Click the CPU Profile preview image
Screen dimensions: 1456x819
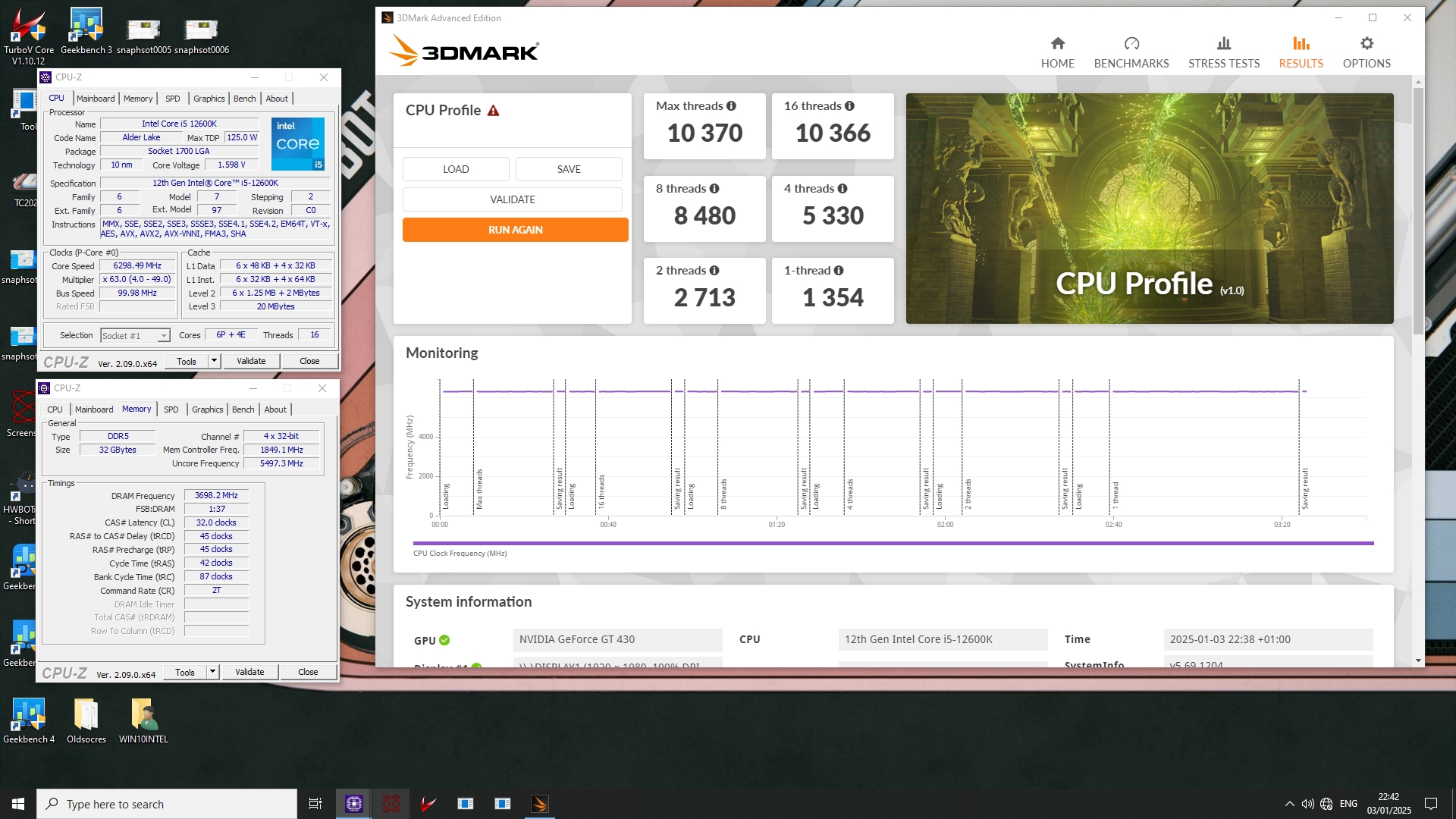click(1150, 209)
